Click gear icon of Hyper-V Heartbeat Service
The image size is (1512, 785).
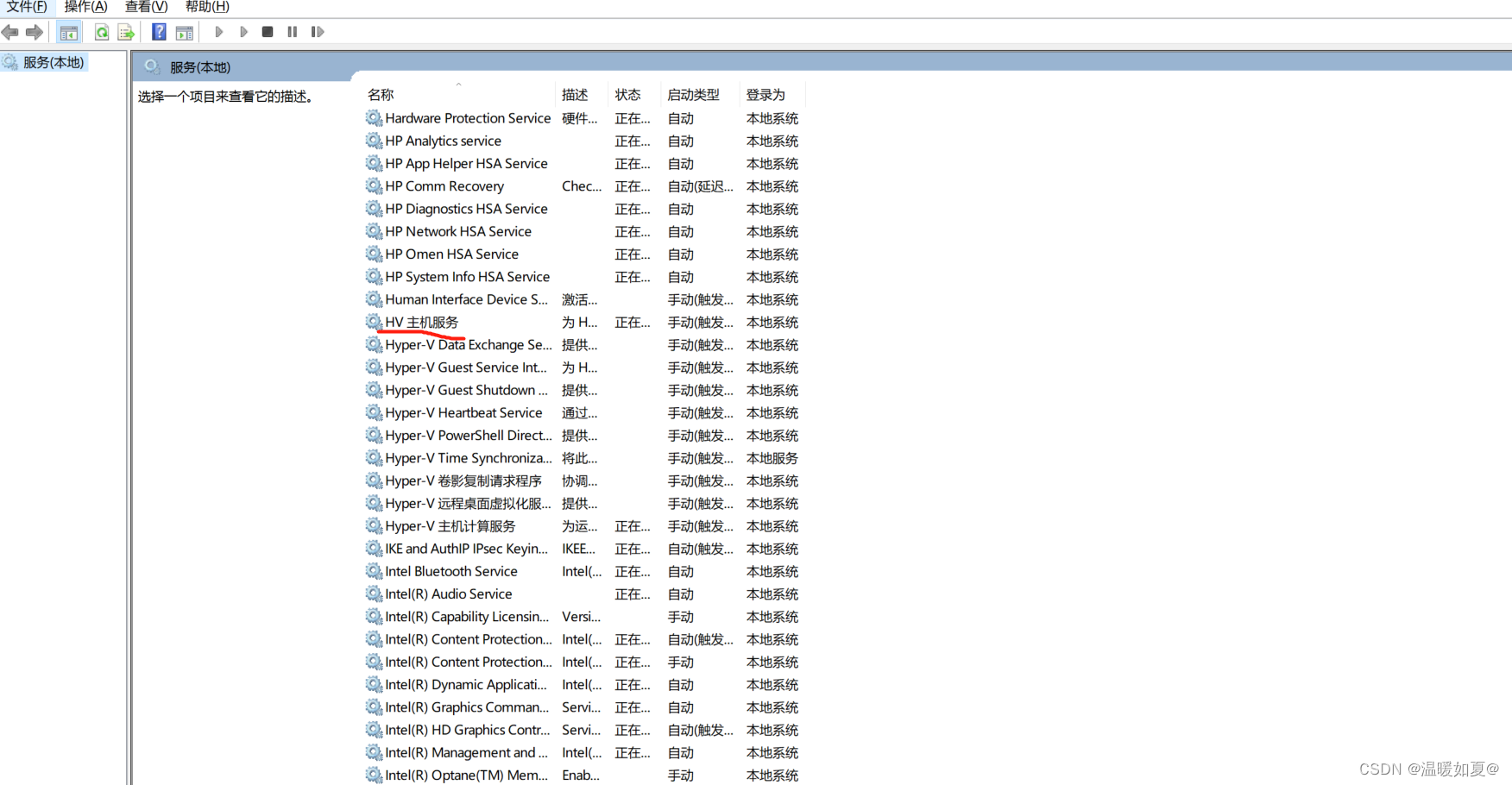(374, 412)
